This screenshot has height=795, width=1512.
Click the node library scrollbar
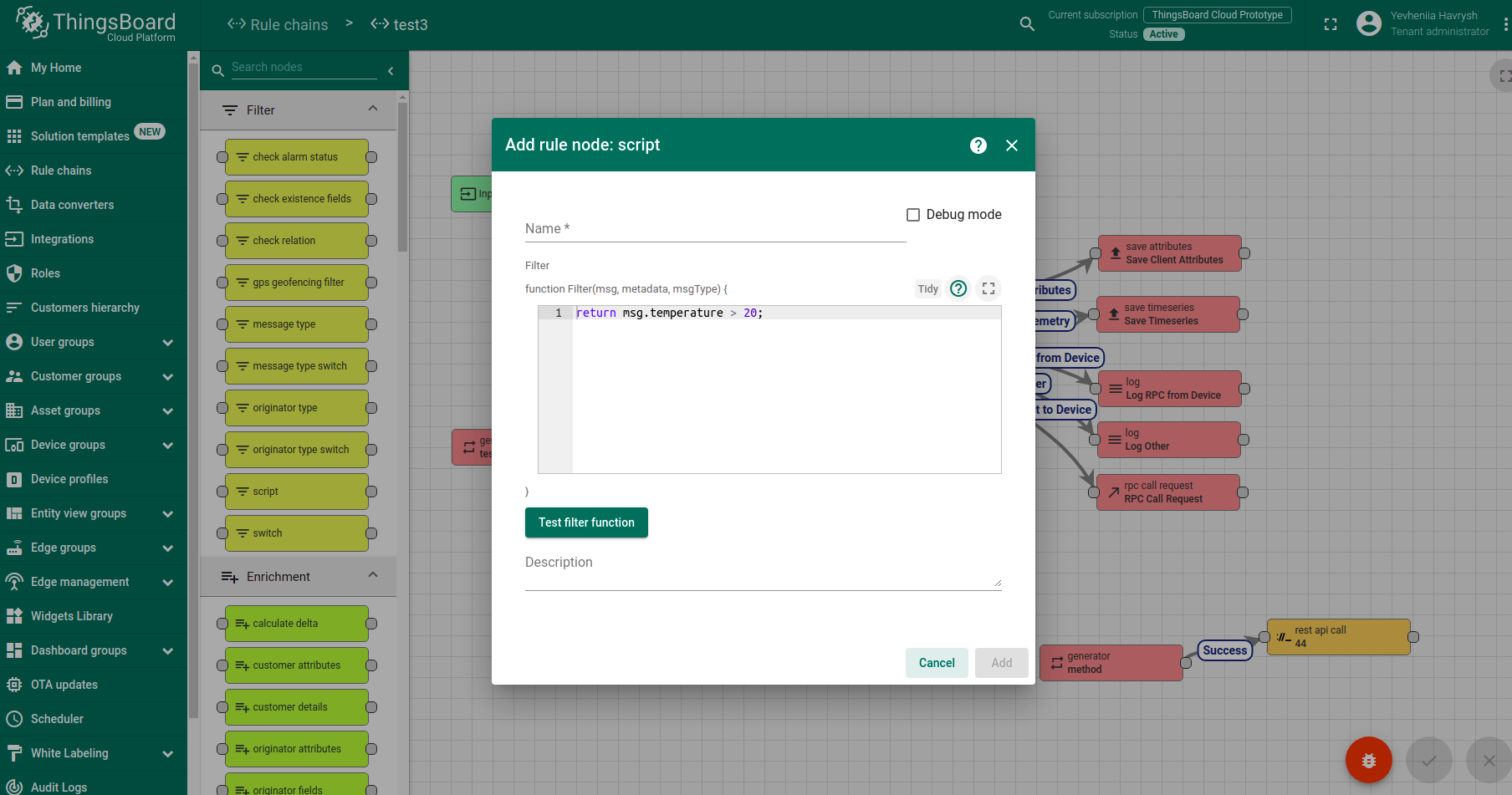pyautogui.click(x=402, y=176)
